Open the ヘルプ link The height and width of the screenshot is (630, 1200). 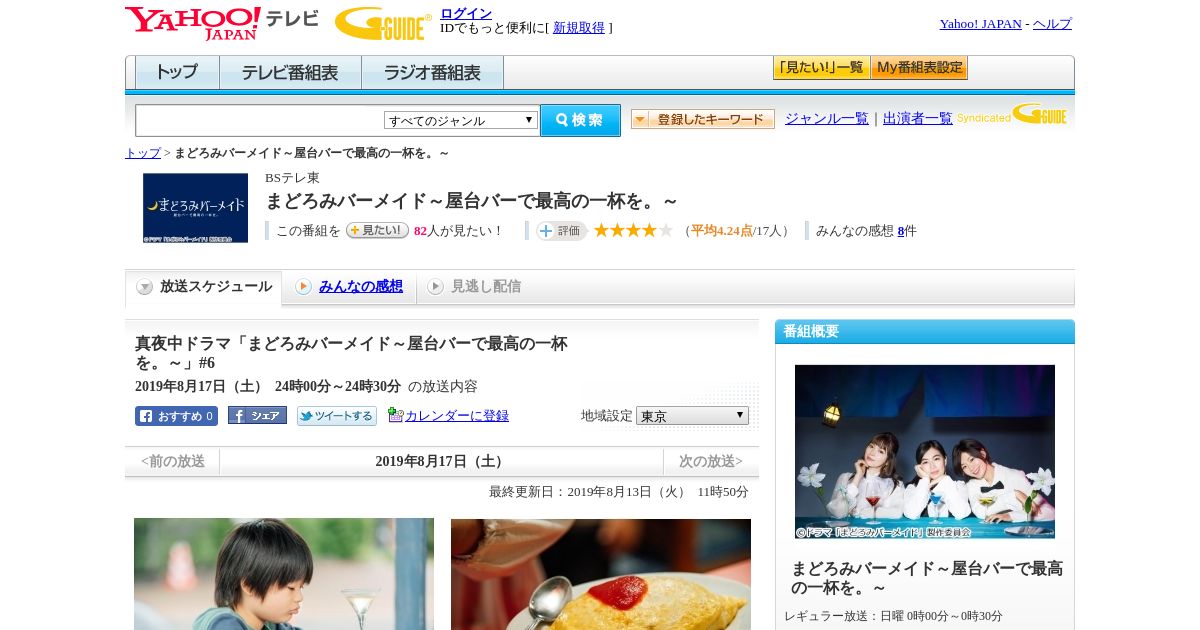click(1052, 24)
